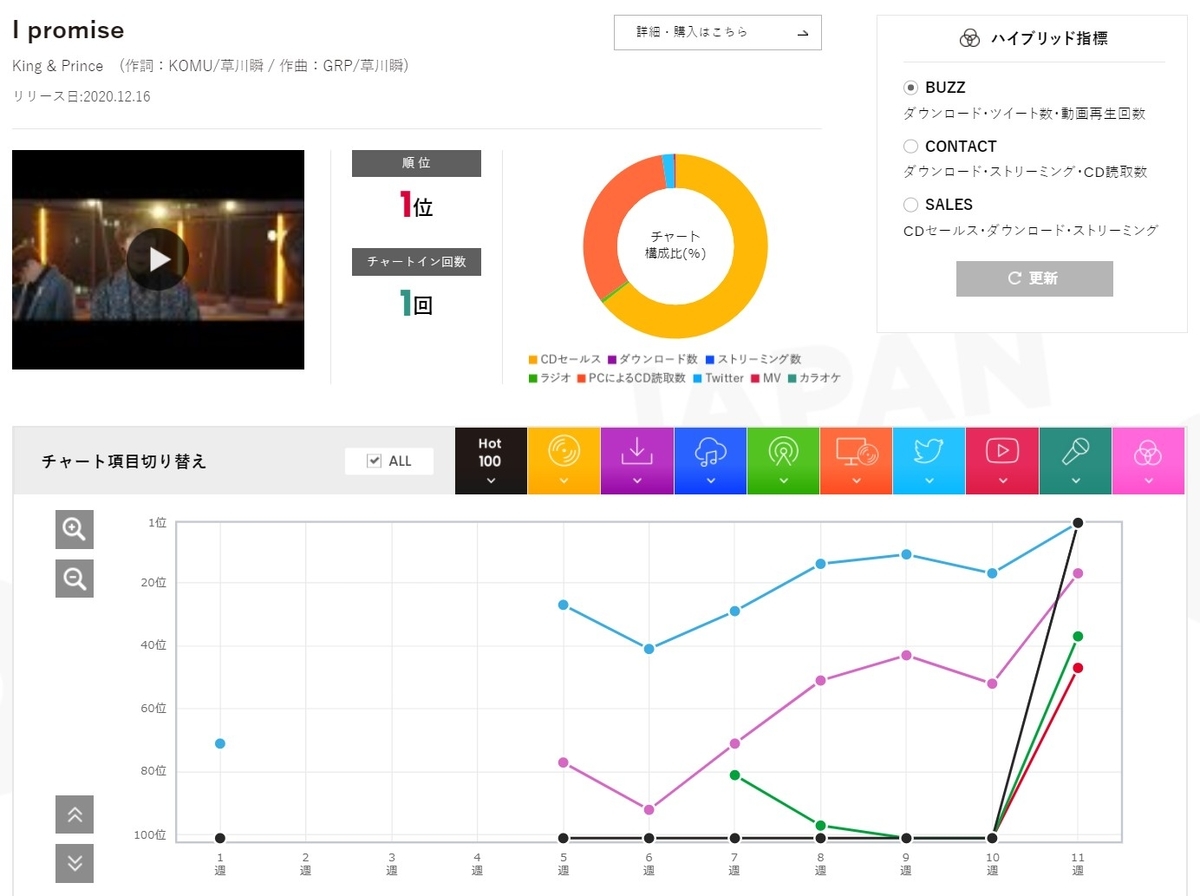The image size is (1200, 896).
Task: Click the チャートイン回数 label
Action: point(416,262)
